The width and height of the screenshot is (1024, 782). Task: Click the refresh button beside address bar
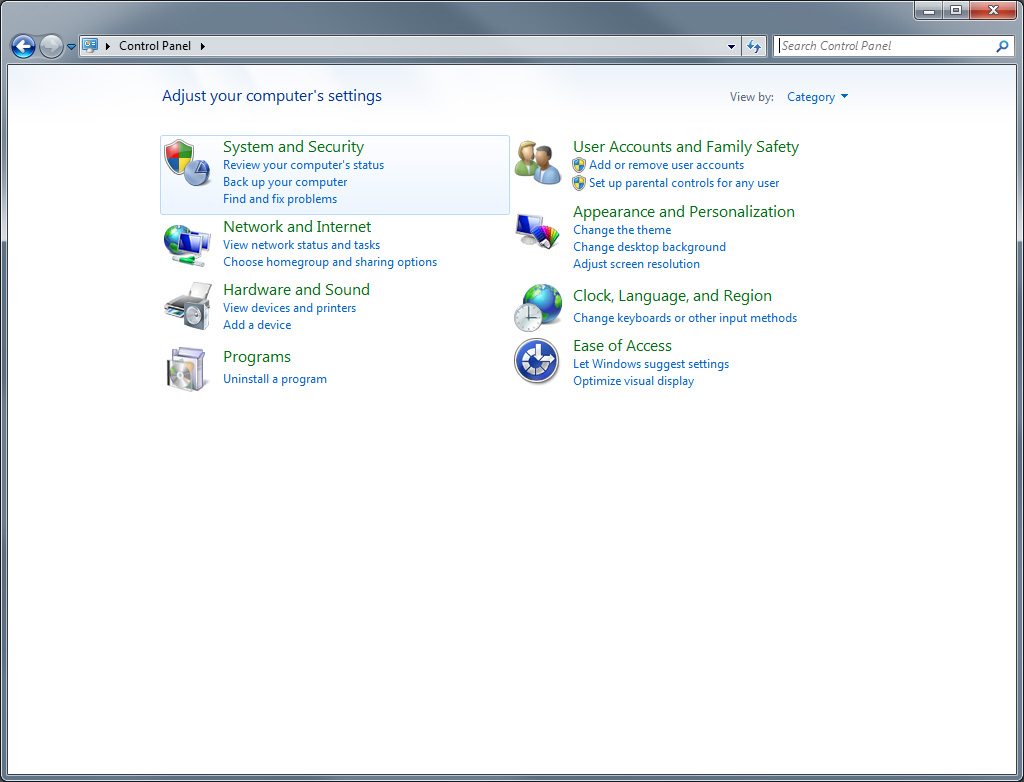pos(754,46)
